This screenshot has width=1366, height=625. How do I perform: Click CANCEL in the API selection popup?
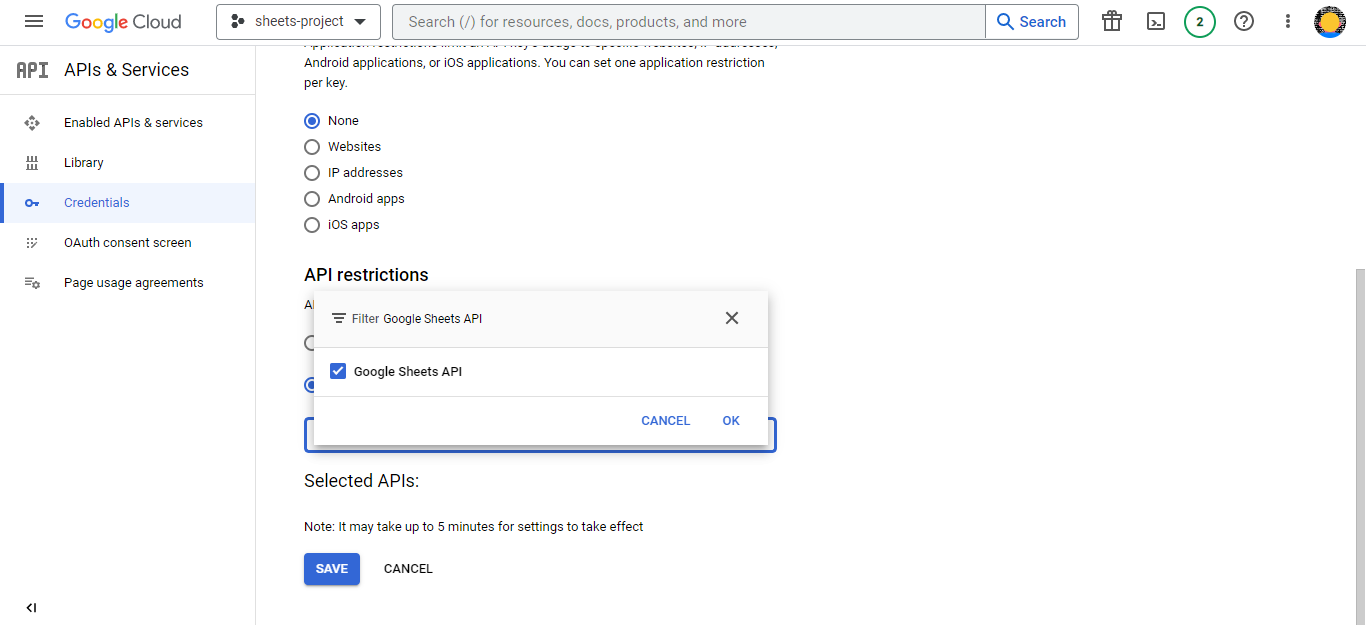[x=666, y=421]
